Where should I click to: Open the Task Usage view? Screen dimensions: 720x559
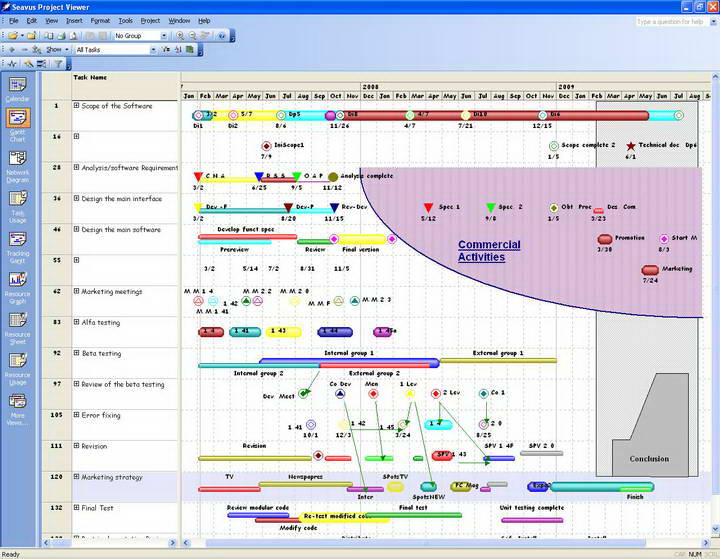click(17, 204)
